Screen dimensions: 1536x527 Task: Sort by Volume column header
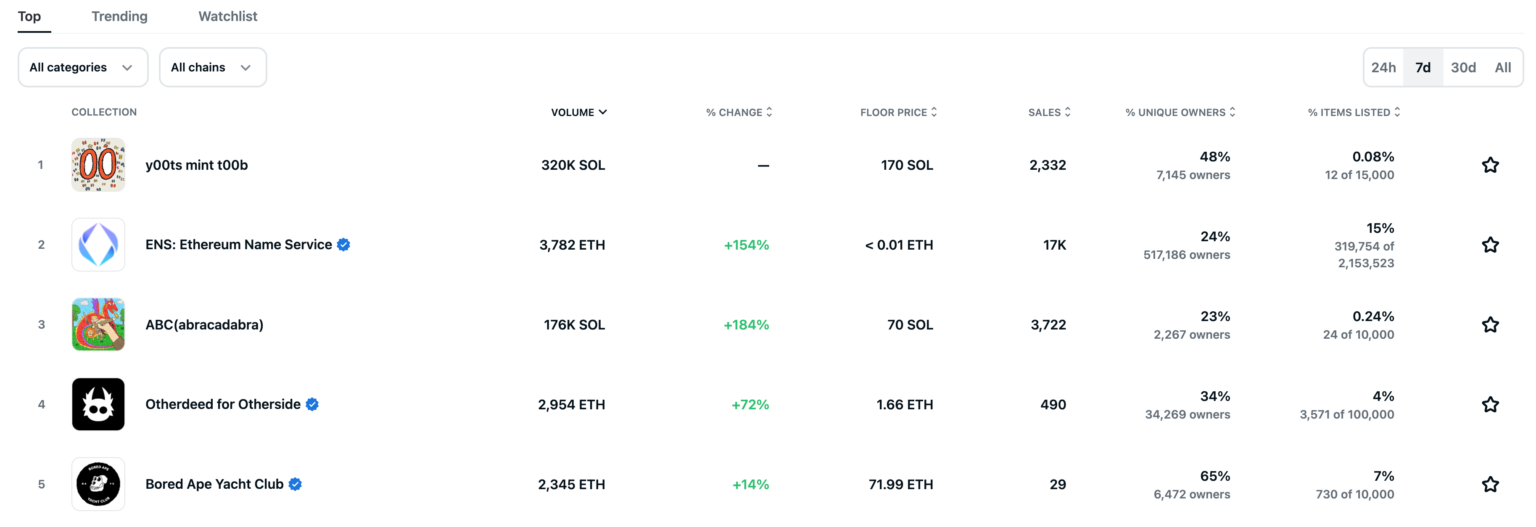(x=578, y=112)
